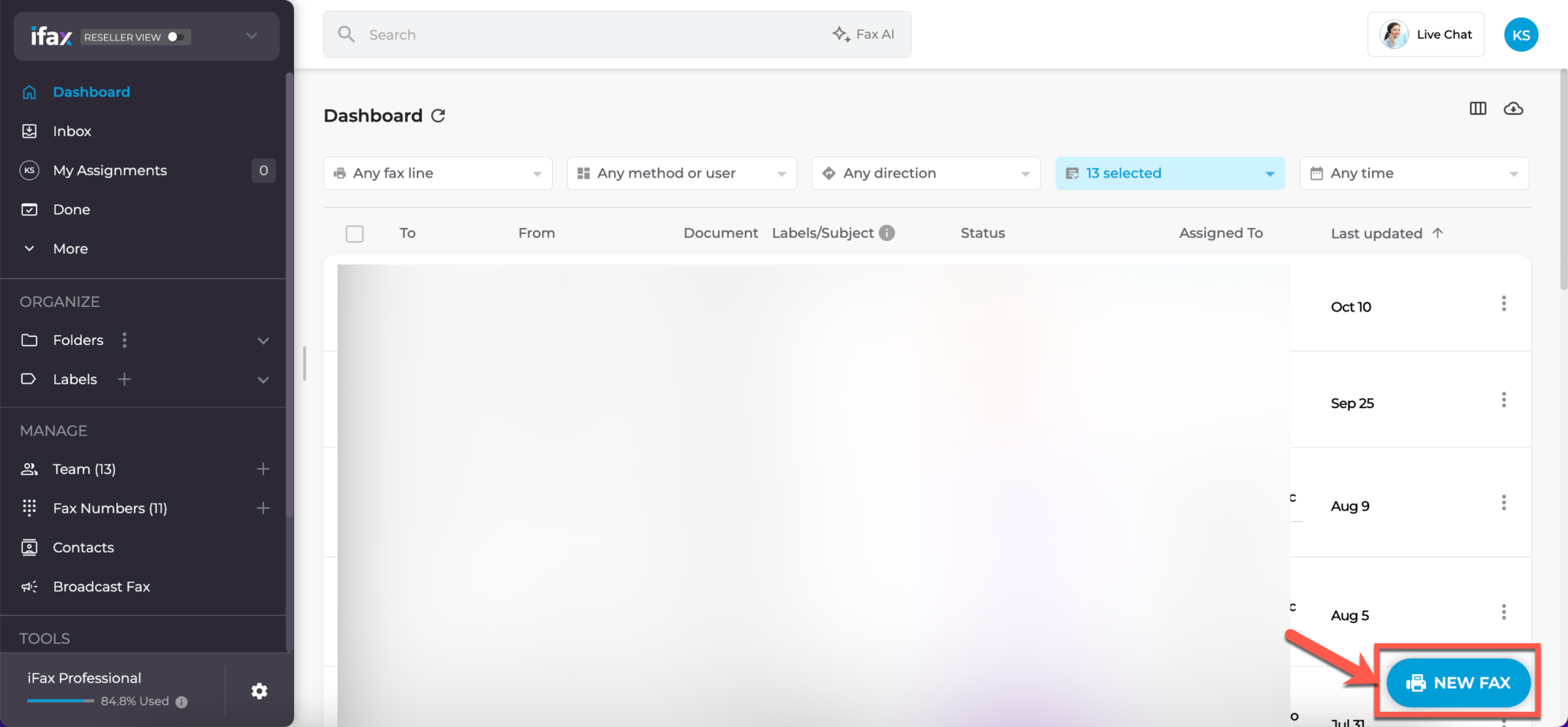Go to Inbox in sidebar
Viewport: 1568px width, 727px height.
coord(72,131)
